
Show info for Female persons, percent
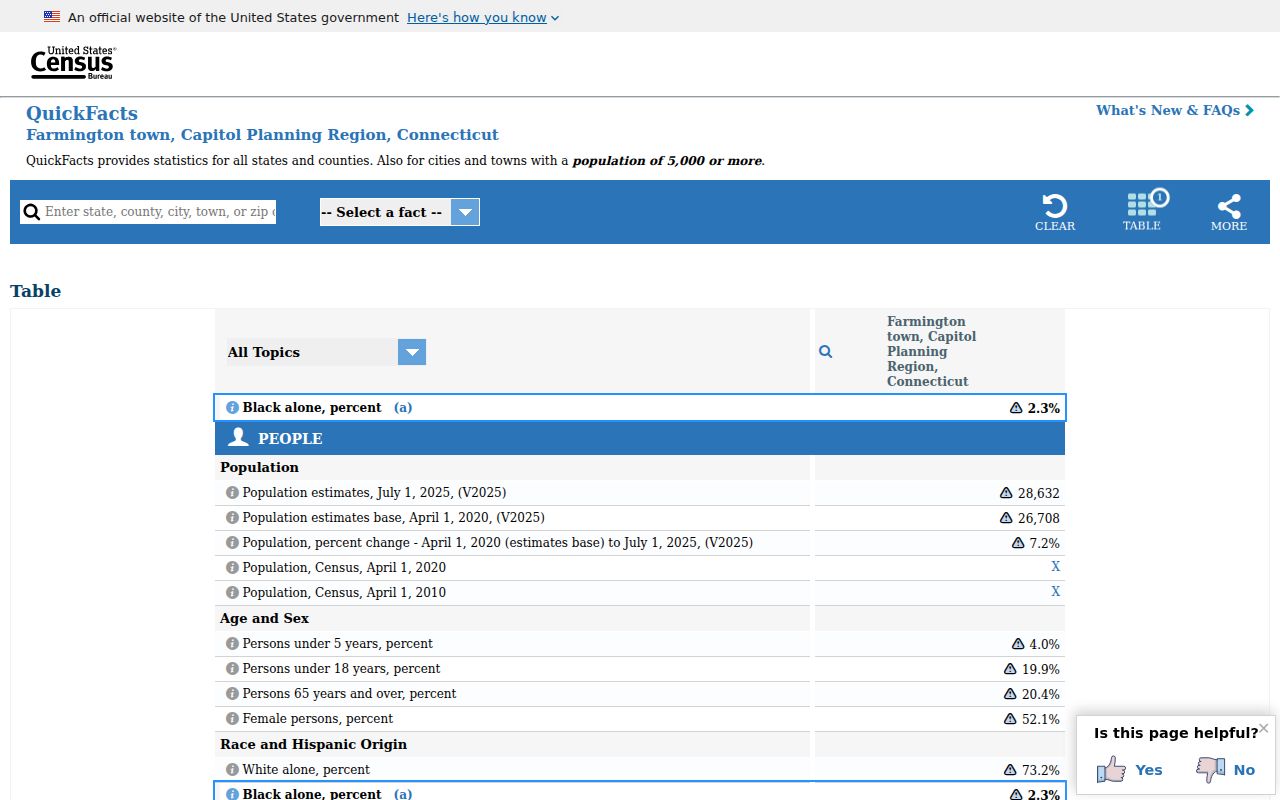(232, 719)
